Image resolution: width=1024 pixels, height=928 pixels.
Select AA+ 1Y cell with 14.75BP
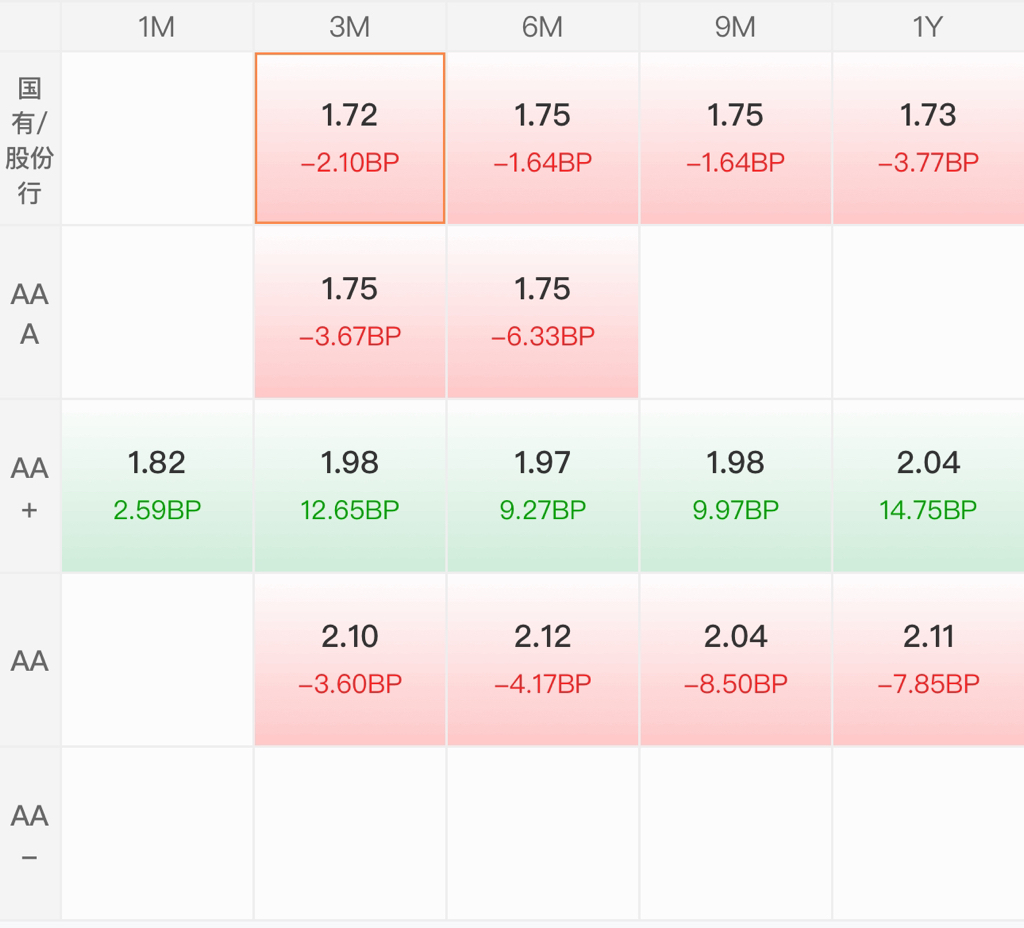[x=928, y=486]
